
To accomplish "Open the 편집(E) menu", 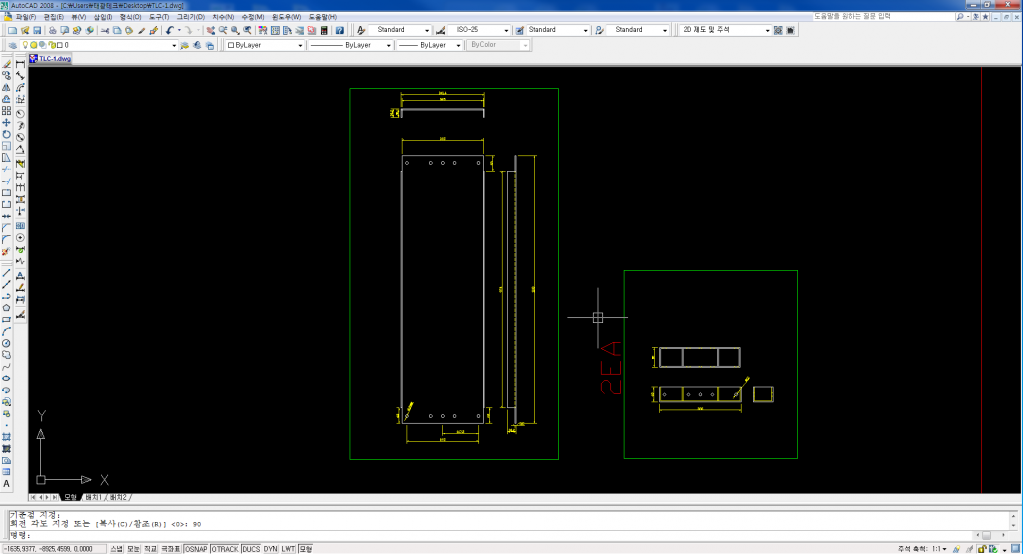I will [53, 17].
